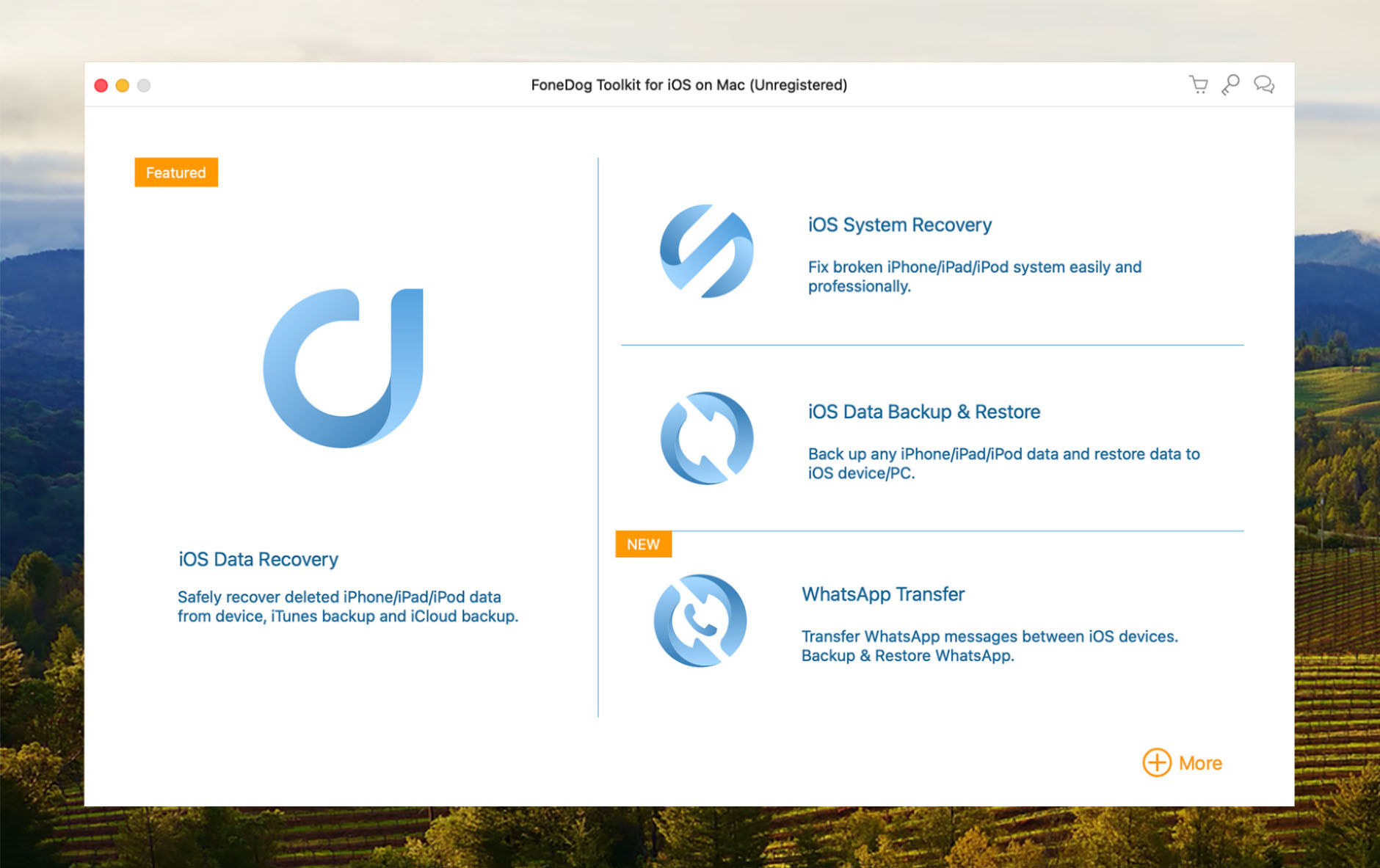Launch the iOS System Recovery icon
This screenshot has height=868, width=1380.
[x=706, y=251]
